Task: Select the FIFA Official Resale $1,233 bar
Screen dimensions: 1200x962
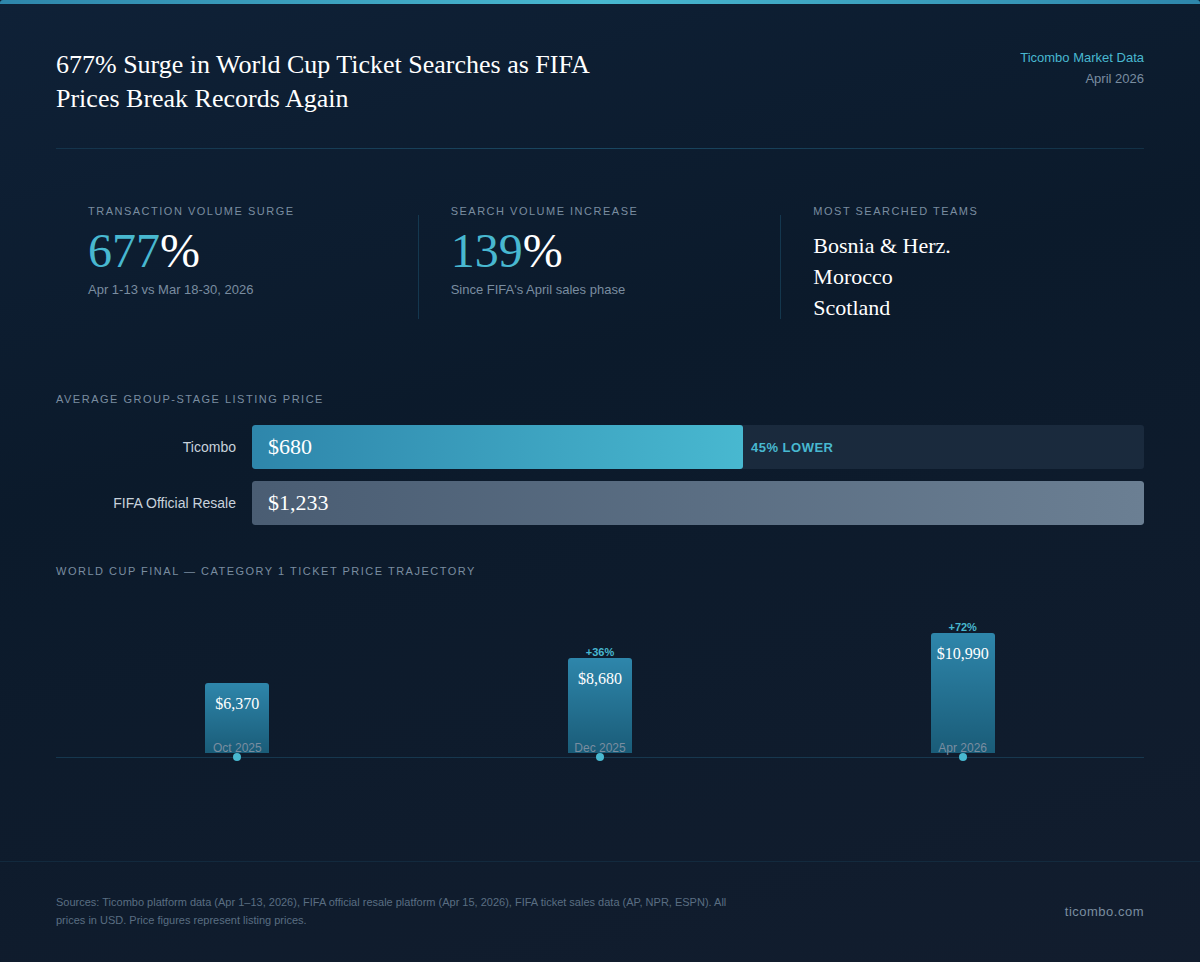Action: 697,503
